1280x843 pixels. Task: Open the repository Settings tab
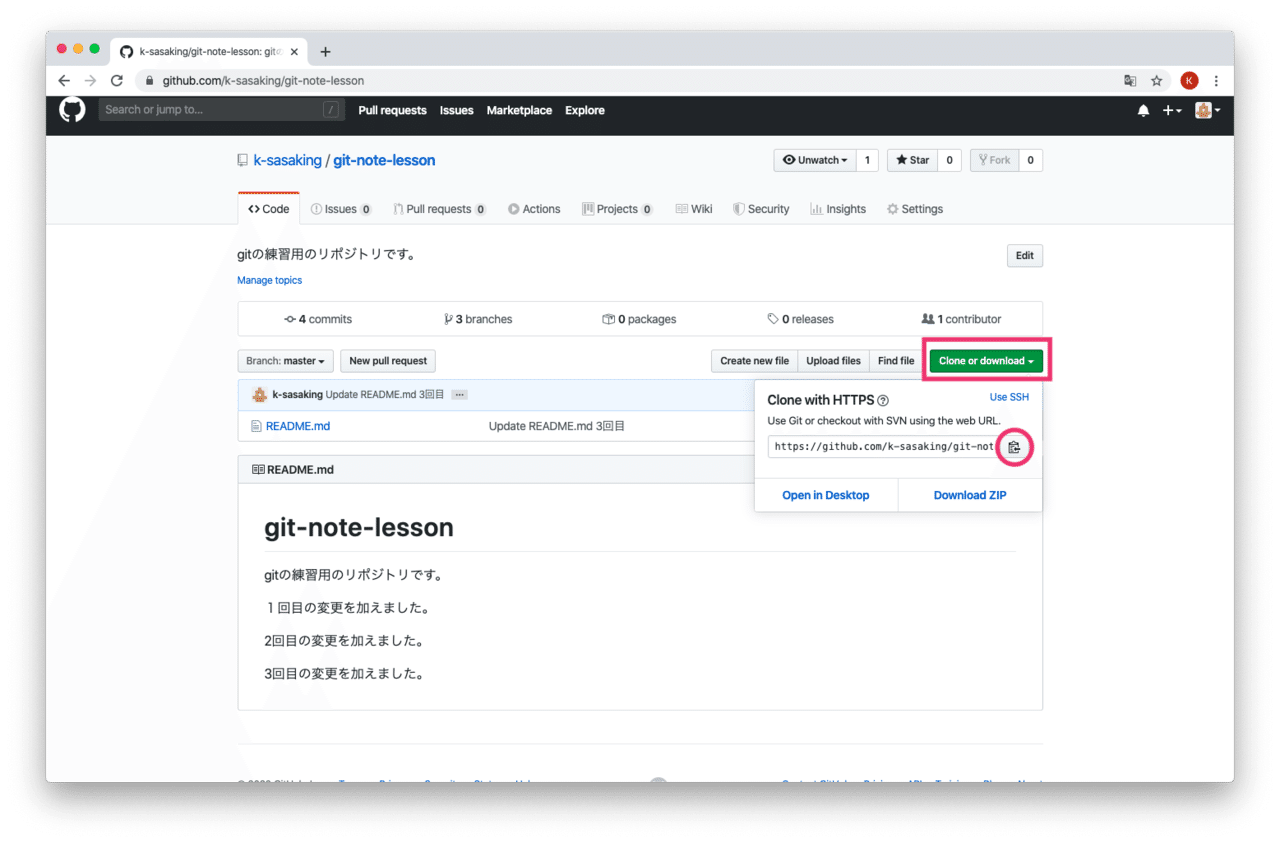pyautogui.click(x=915, y=209)
